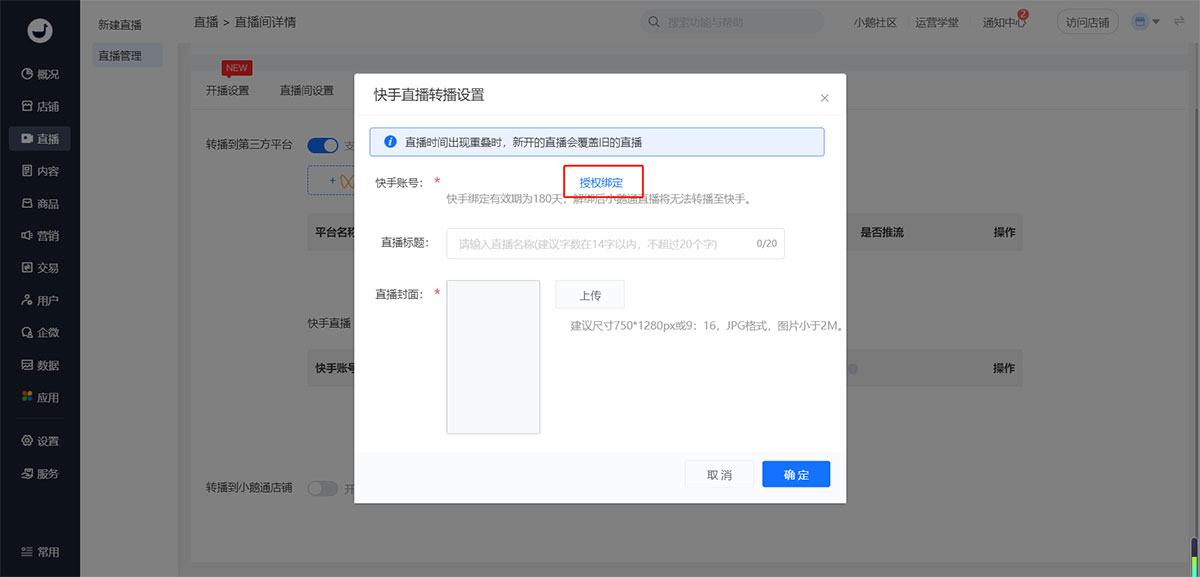Open 概况 (Overview) in the sidebar
This screenshot has width=1200, height=577.
tap(40, 74)
